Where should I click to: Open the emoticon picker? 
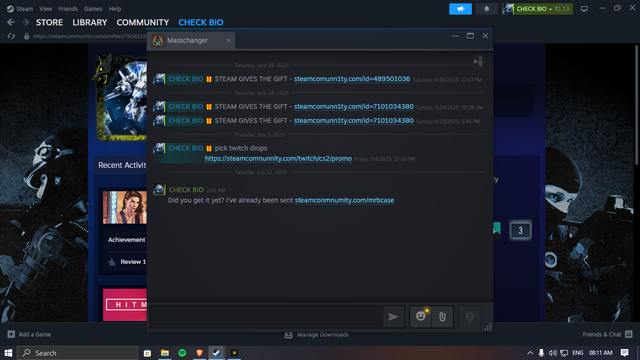click(x=421, y=316)
